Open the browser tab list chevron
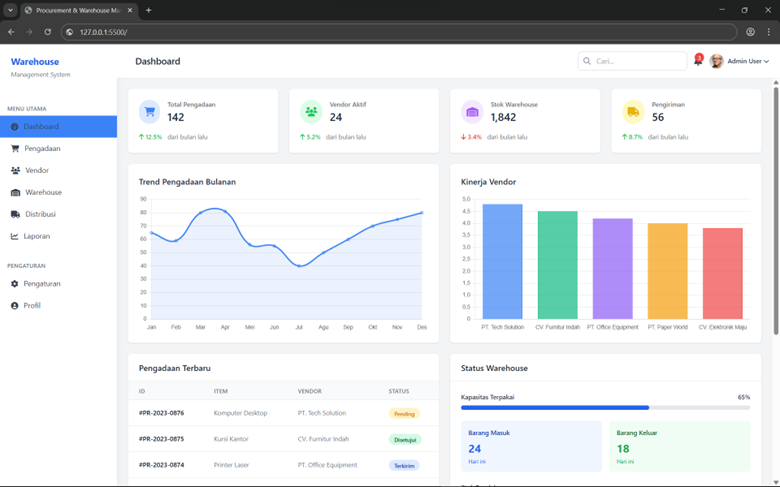This screenshot has width=780, height=487. [x=10, y=10]
